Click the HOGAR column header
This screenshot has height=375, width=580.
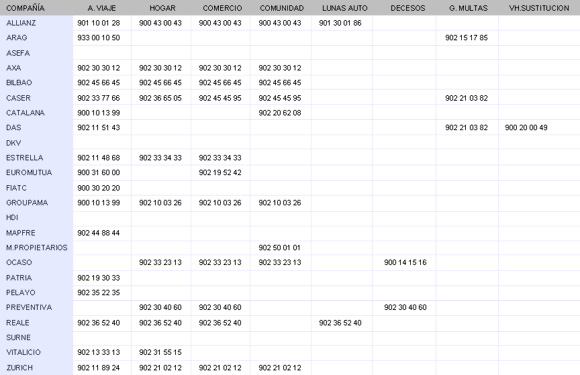point(162,8)
